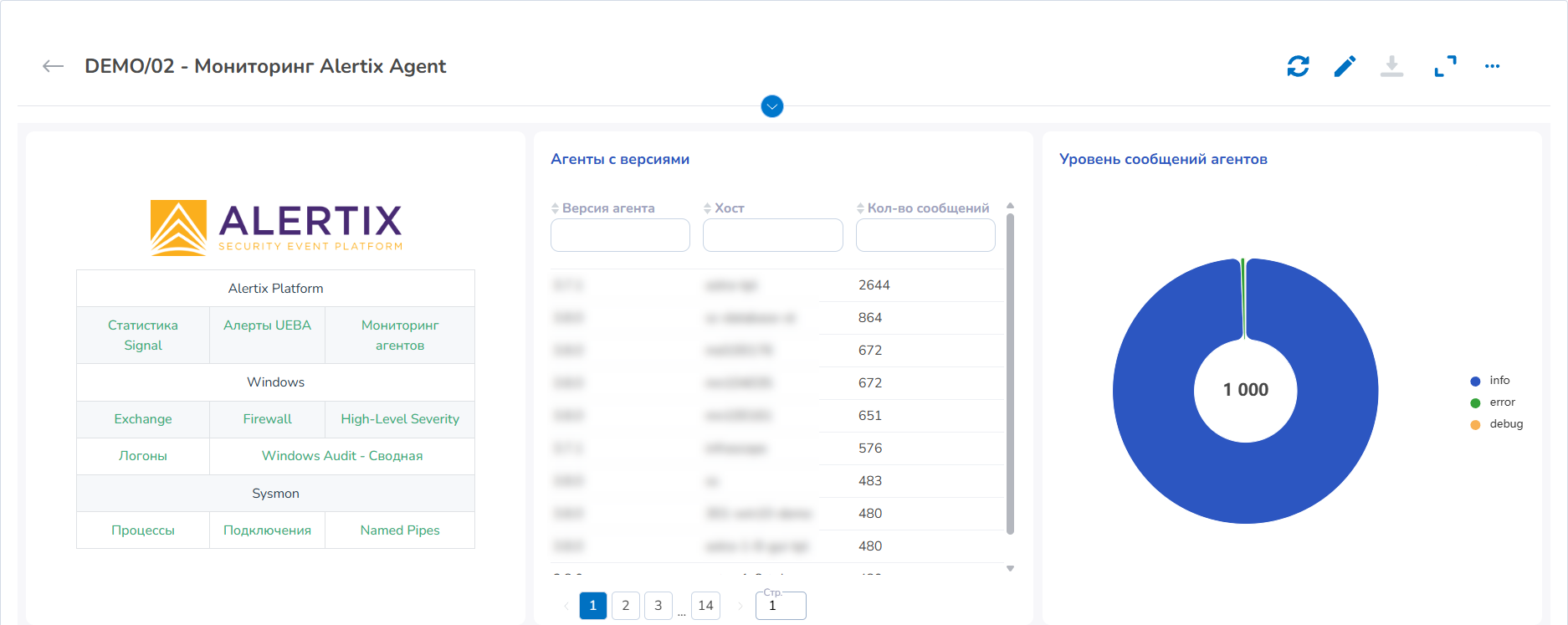
Task: Click the 651 message count cell
Action: tap(870, 416)
